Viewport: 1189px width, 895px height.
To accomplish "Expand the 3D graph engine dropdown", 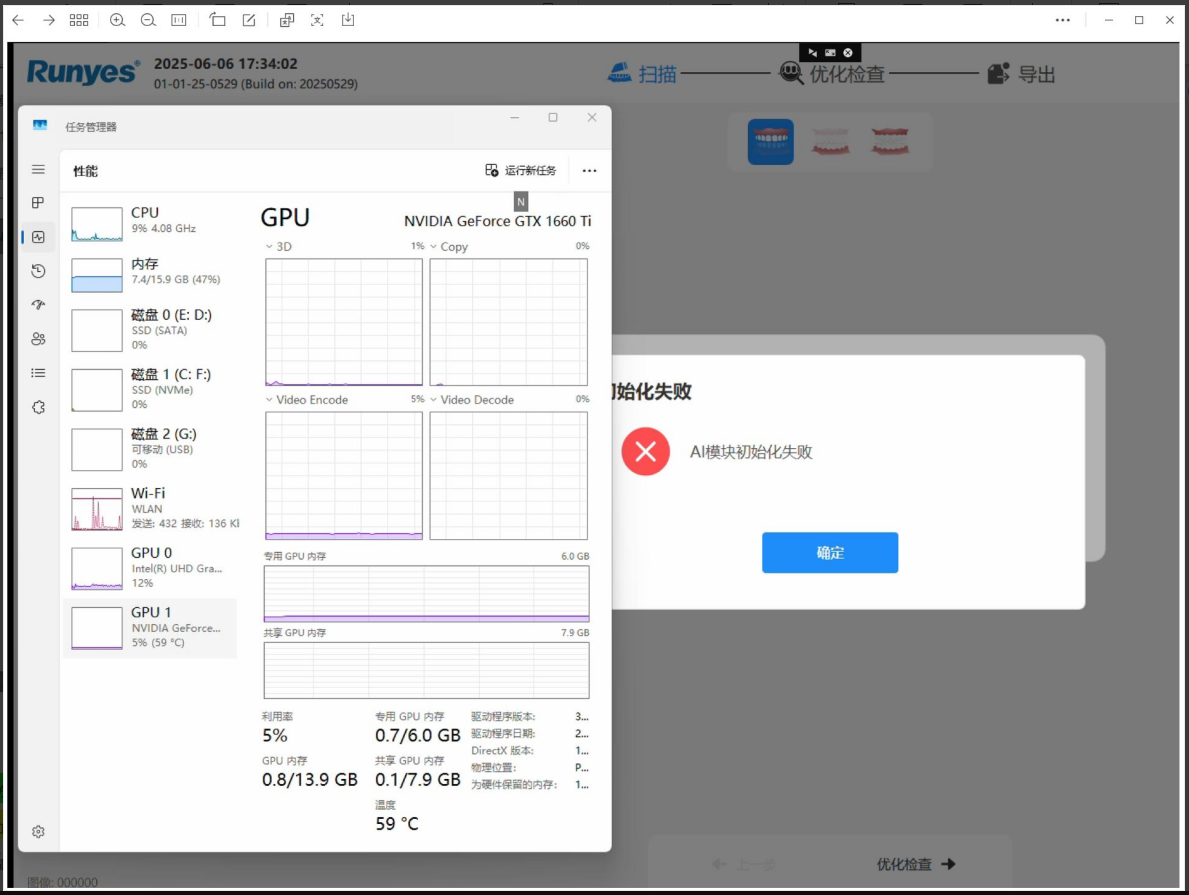I will [270, 246].
